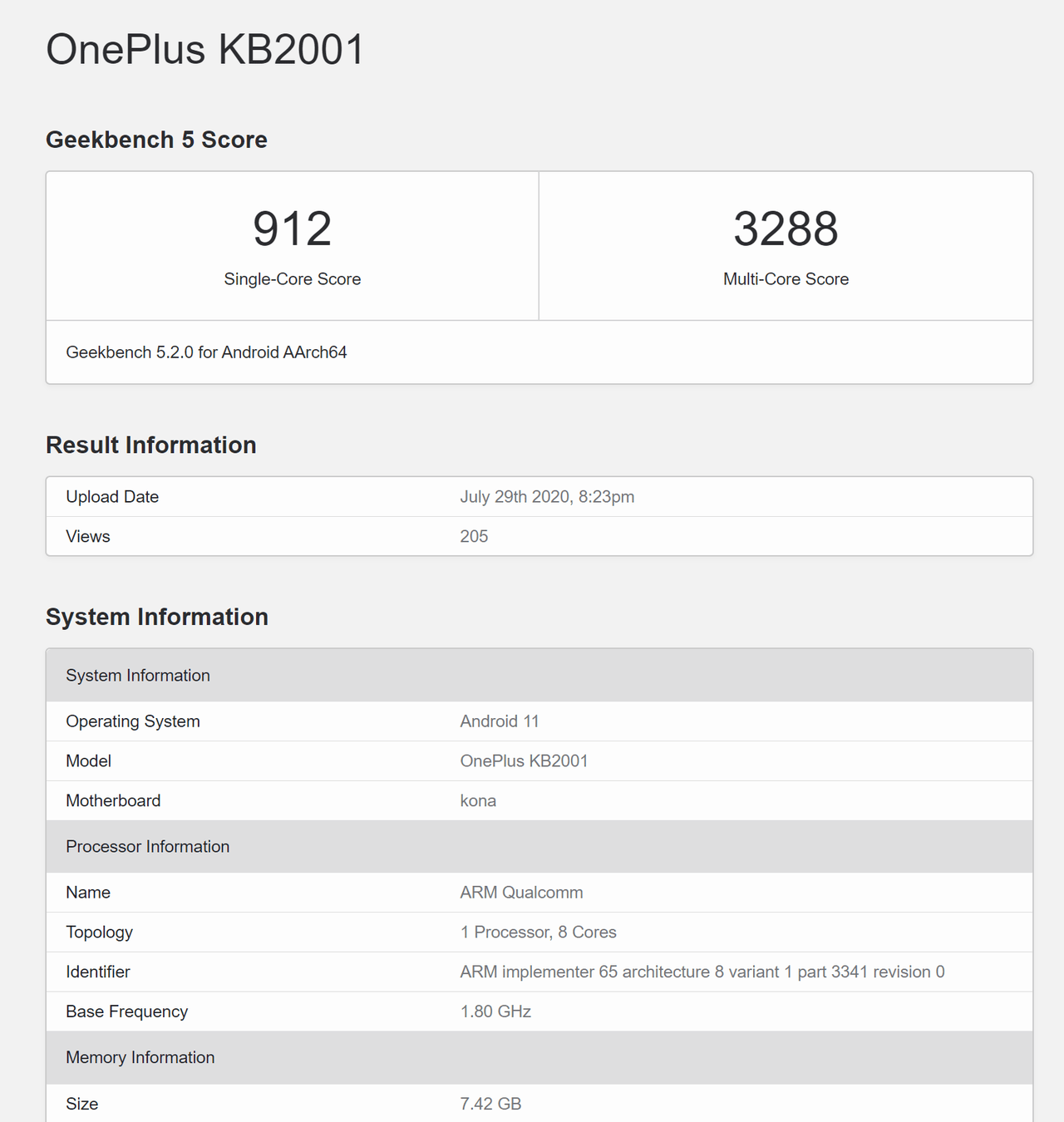
Task: Select the Single-Core Score of 912
Action: (292, 229)
